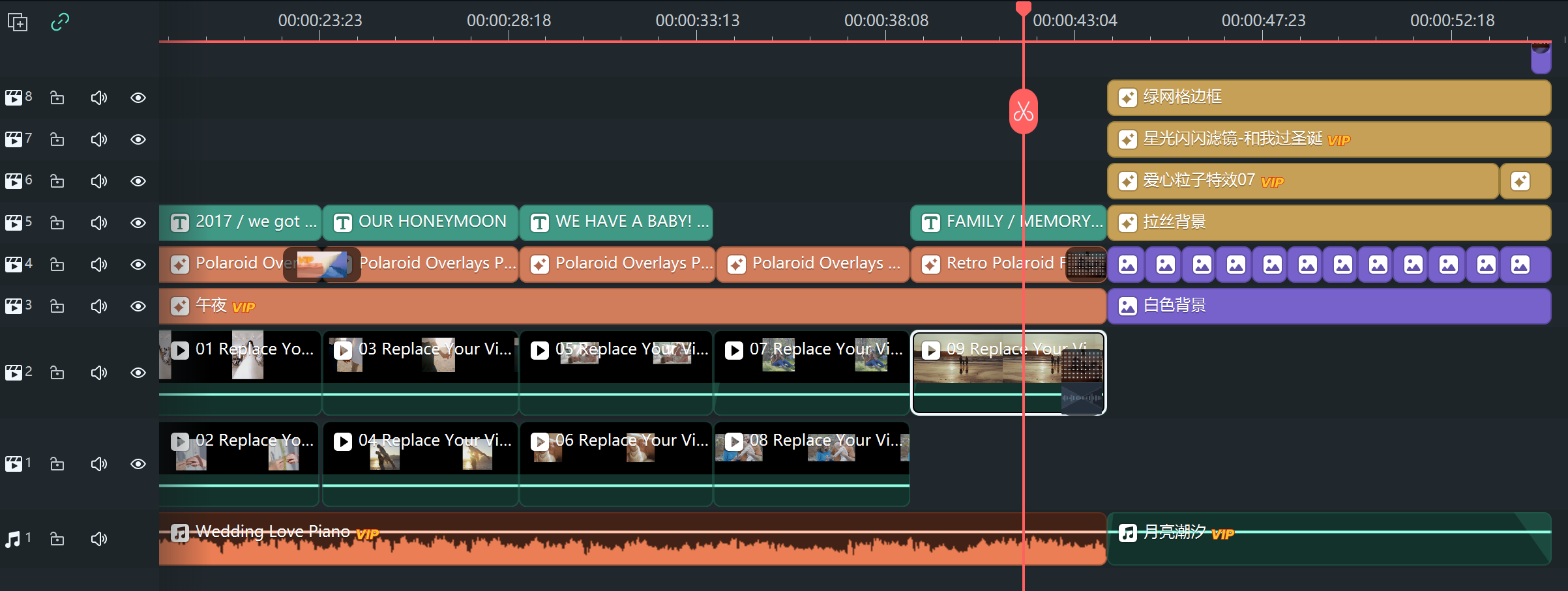Mute video track 3 audio
1568x591 pixels.
tap(99, 306)
